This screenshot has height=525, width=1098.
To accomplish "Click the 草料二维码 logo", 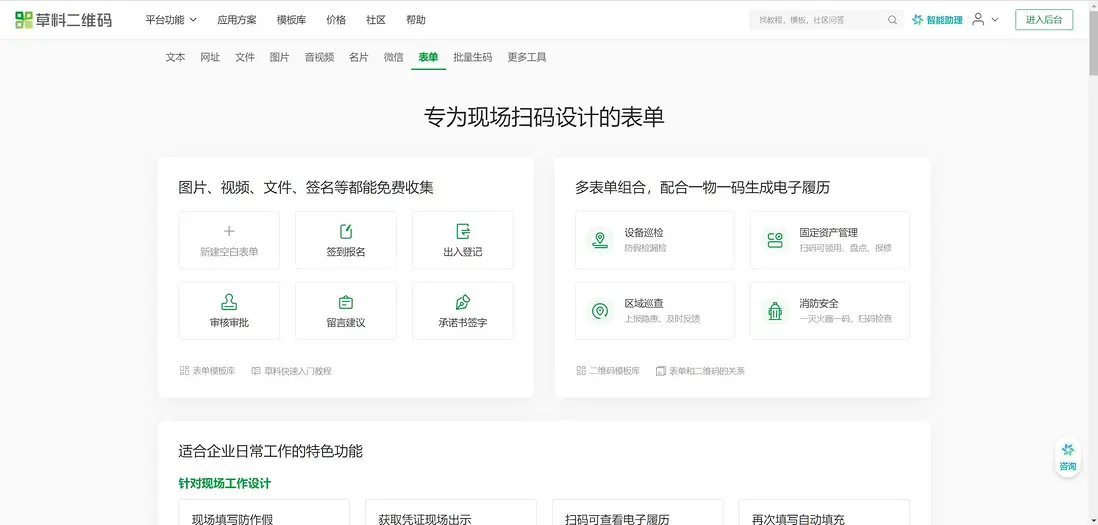I will (x=63, y=20).
